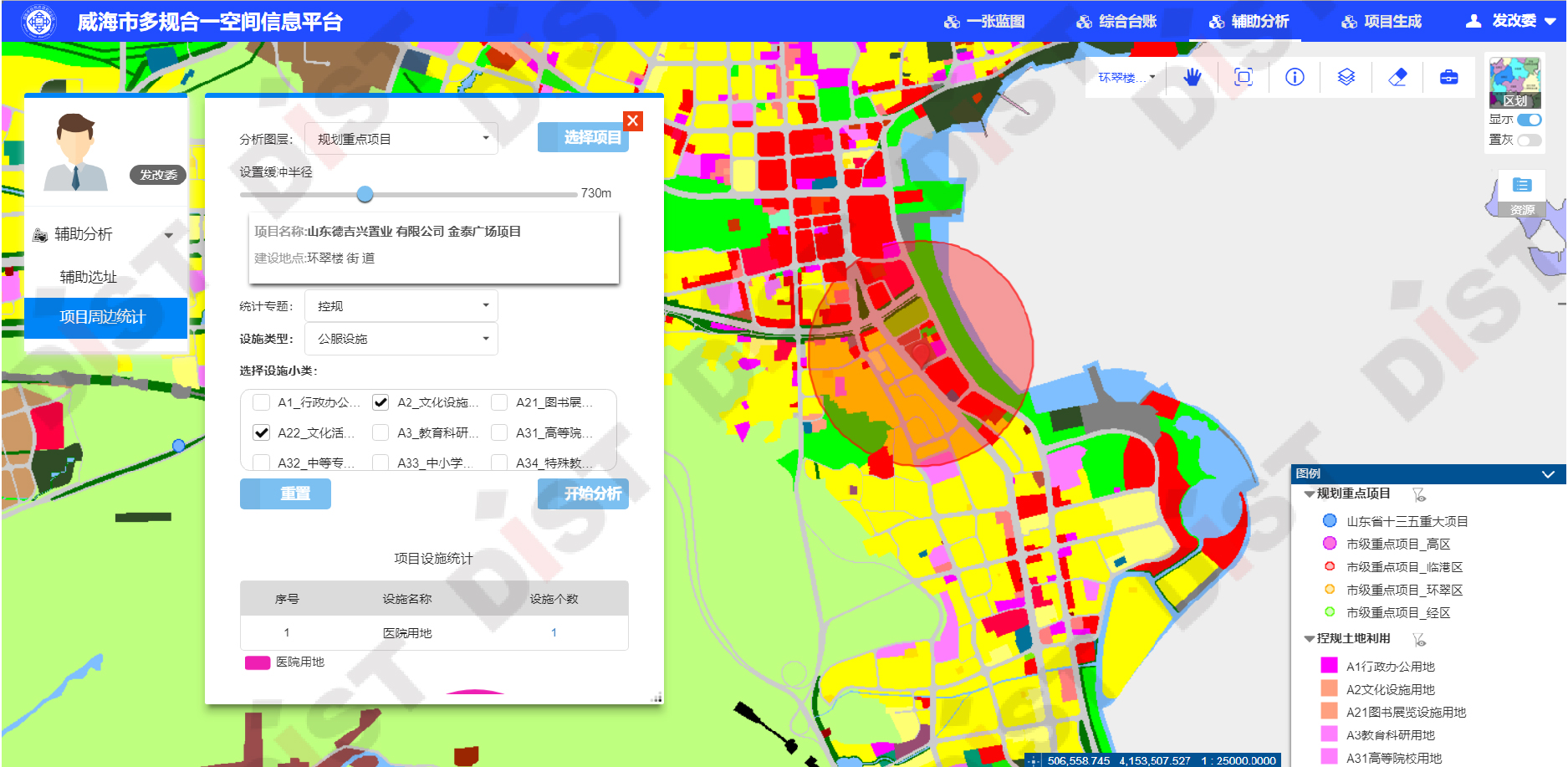Select the pan hand tool
Viewport: 1568px width, 767px height.
[x=1192, y=78]
